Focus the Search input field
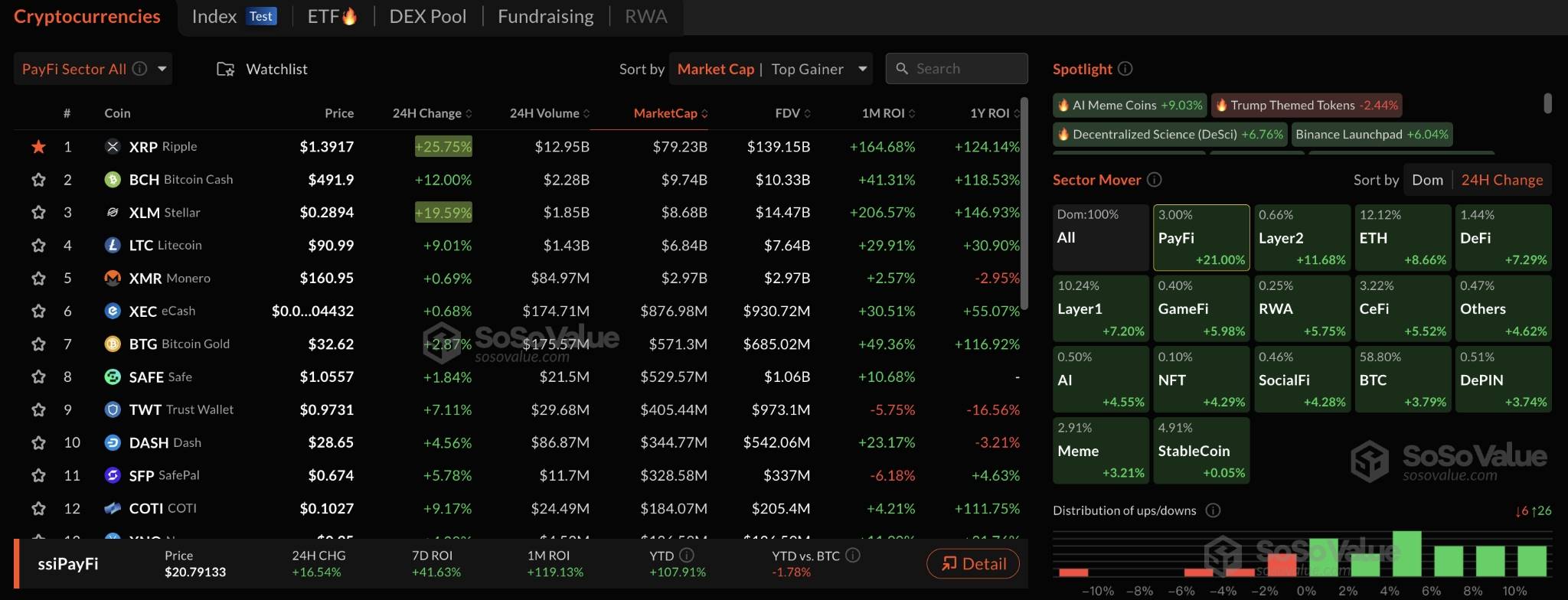 tap(956, 68)
